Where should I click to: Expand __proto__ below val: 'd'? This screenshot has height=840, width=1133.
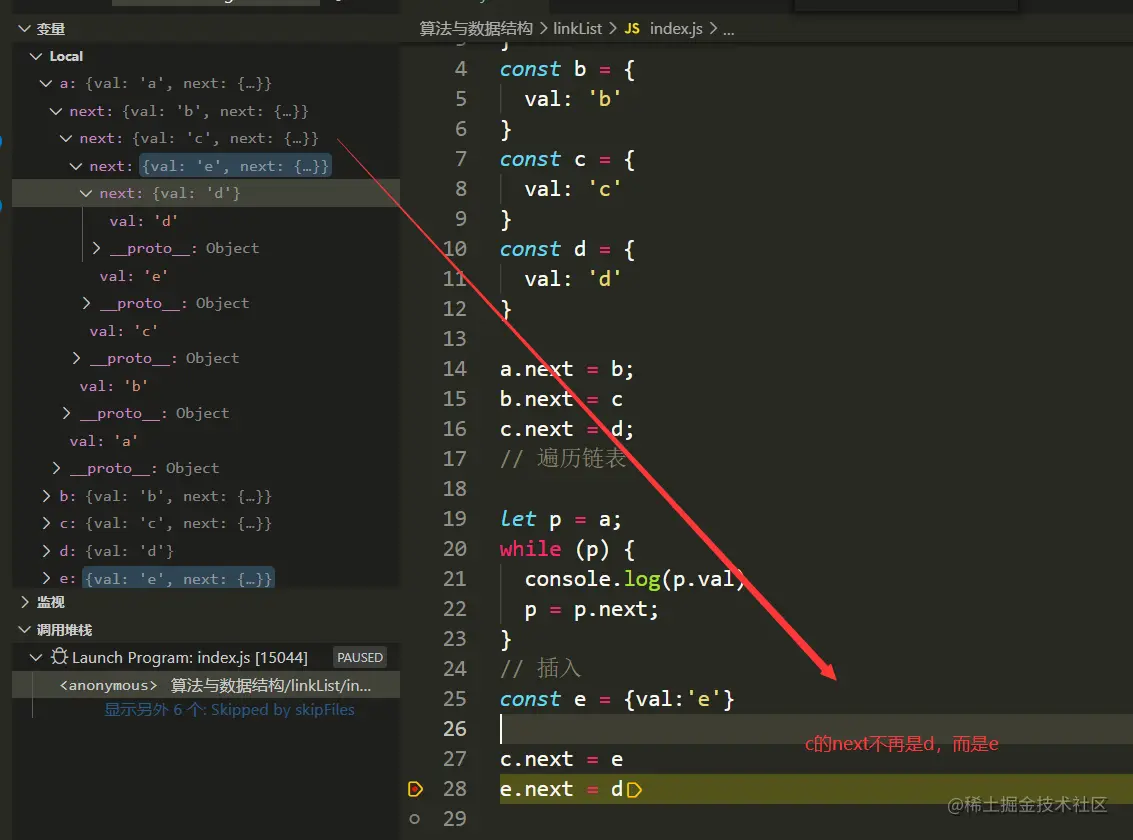[96, 248]
